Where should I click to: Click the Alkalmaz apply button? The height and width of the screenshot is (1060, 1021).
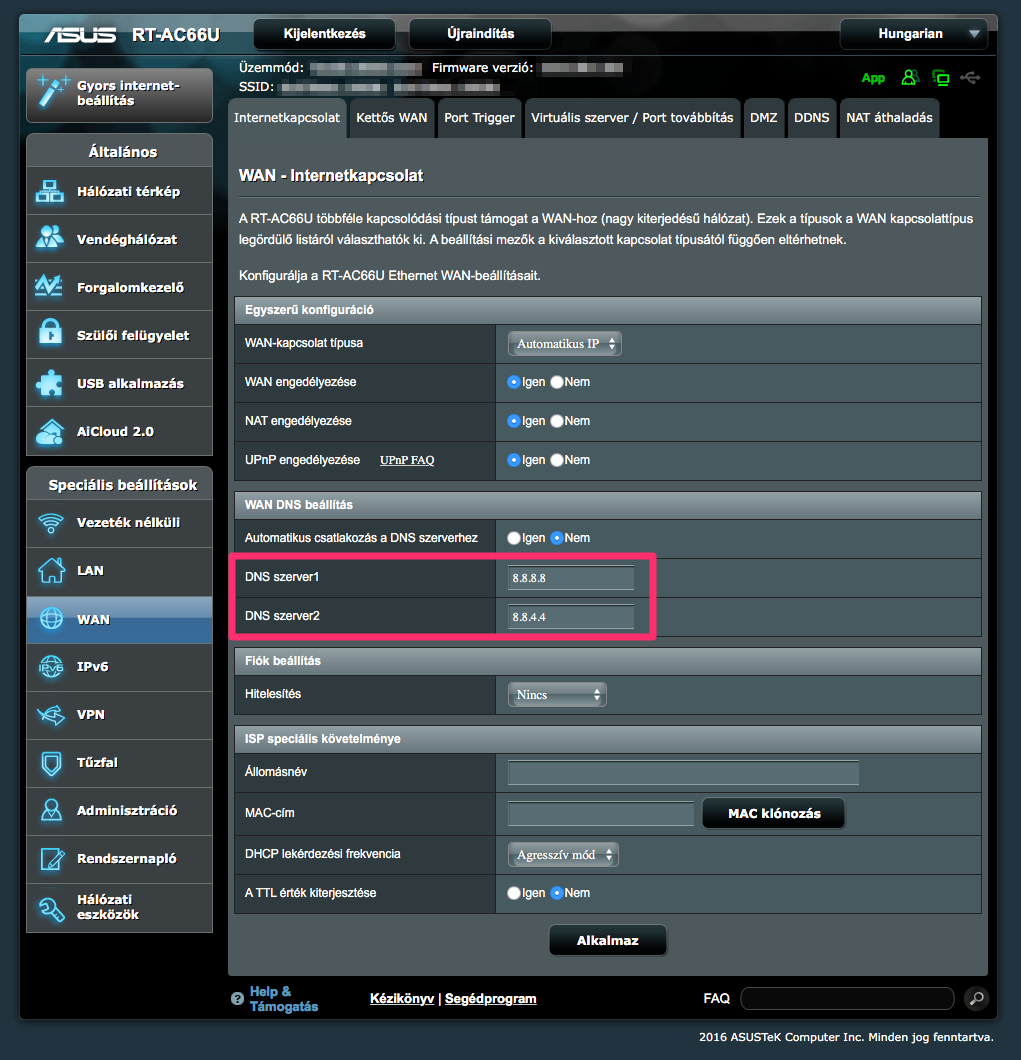pos(608,940)
